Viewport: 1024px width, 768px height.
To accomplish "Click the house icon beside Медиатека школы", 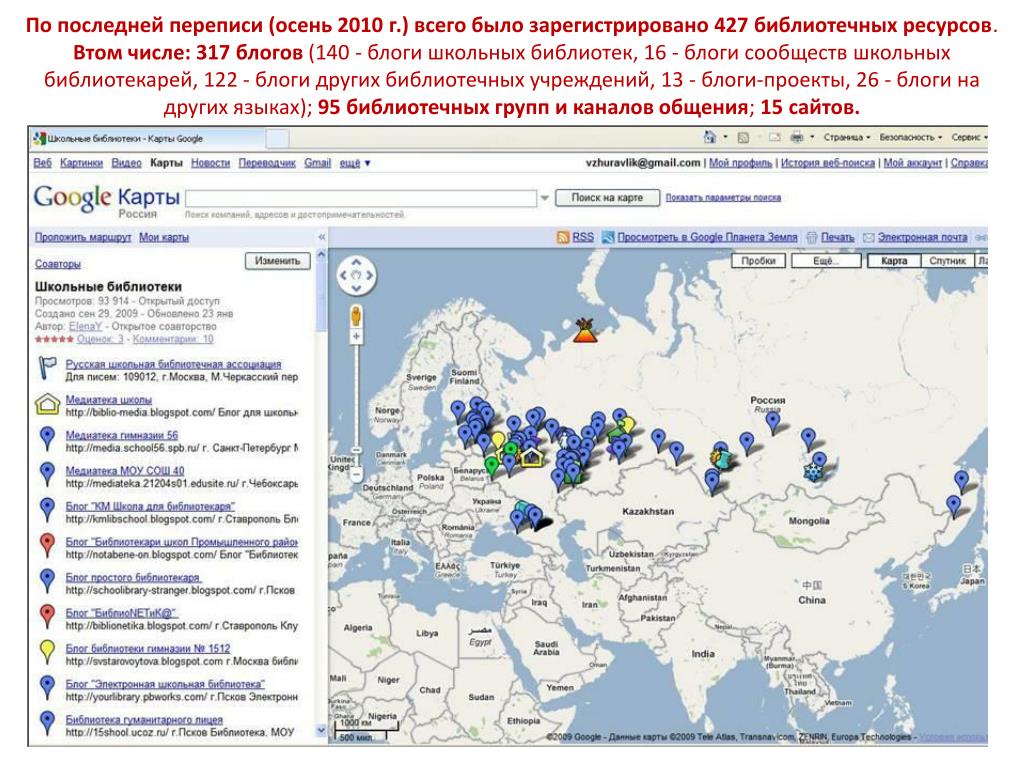I will [x=47, y=404].
